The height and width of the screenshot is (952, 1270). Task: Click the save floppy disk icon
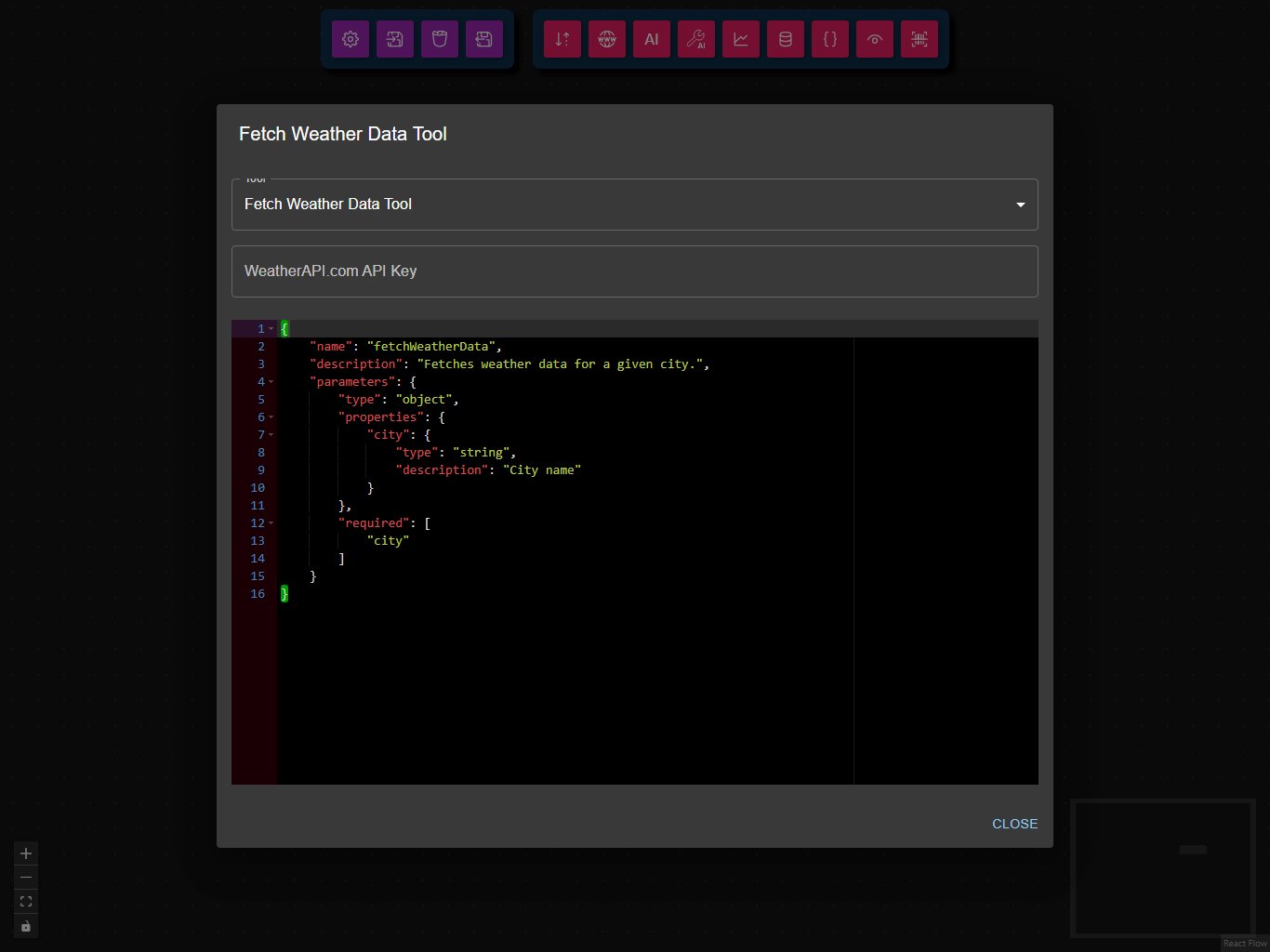pyautogui.click(x=484, y=39)
